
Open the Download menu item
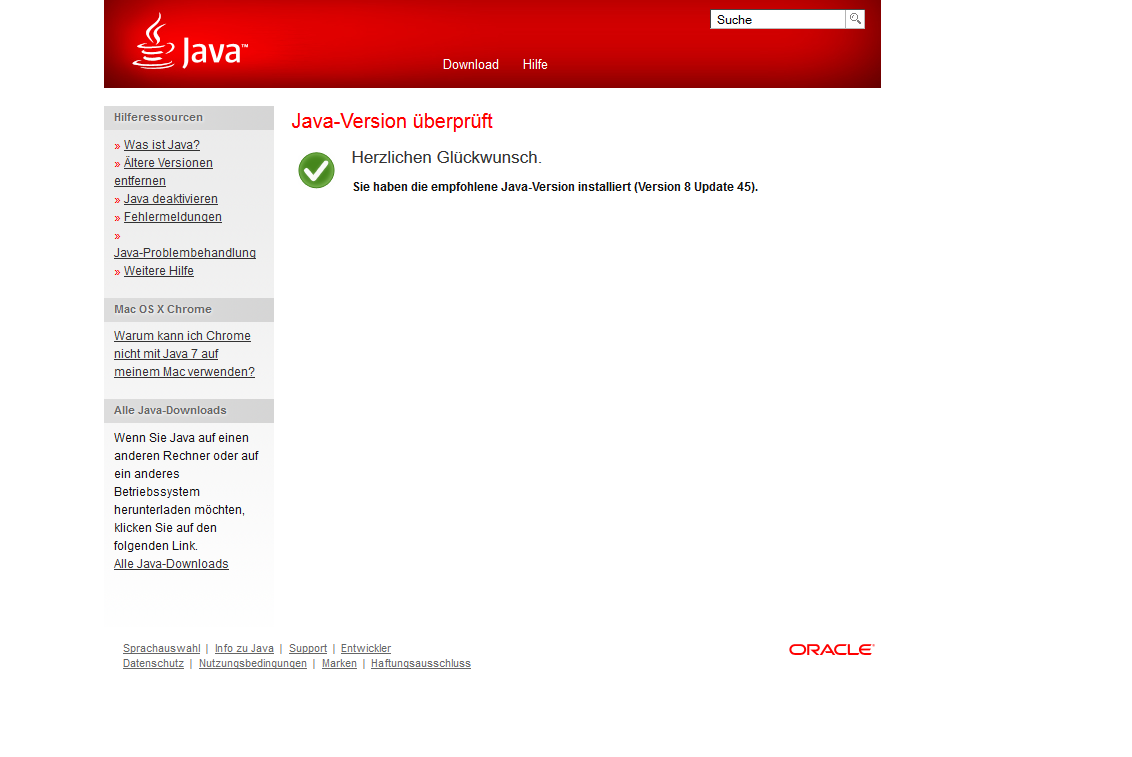471,64
